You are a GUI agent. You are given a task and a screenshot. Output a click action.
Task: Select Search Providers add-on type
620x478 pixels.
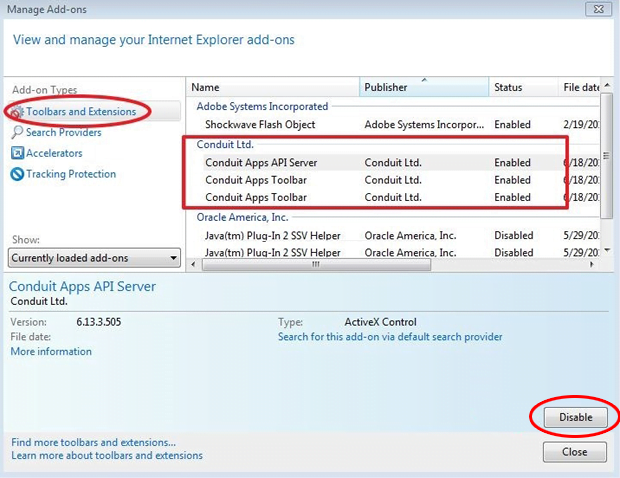(64, 132)
